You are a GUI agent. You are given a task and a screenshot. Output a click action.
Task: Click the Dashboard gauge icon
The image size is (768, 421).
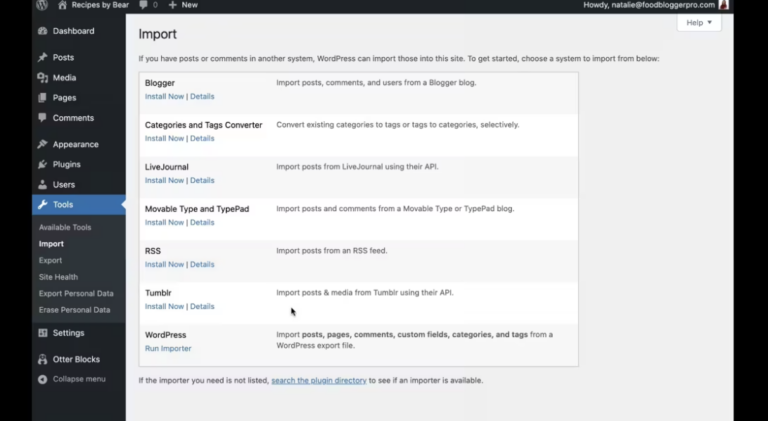(x=43, y=31)
